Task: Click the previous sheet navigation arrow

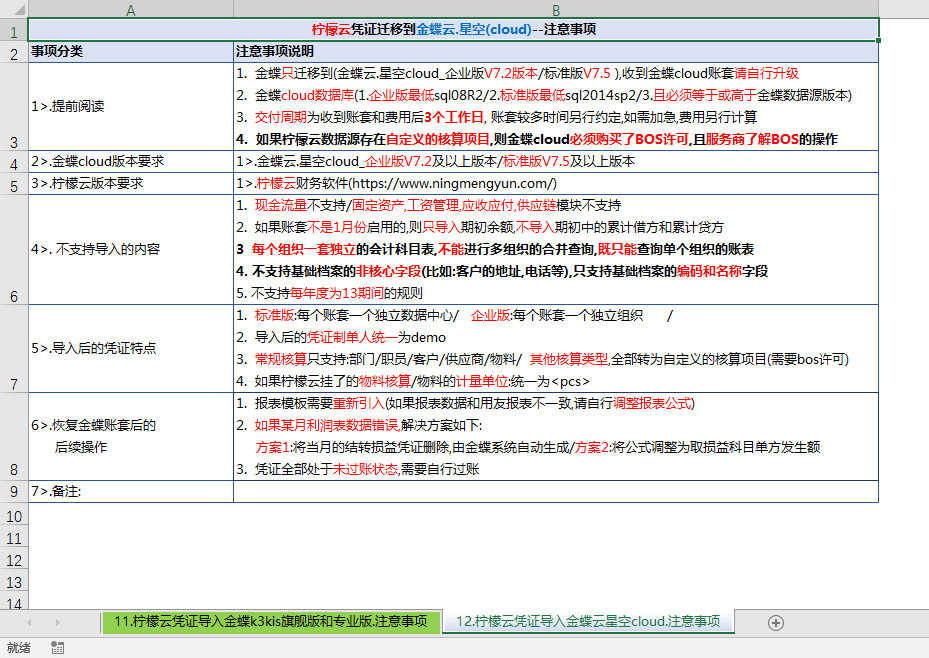Action: point(30,622)
